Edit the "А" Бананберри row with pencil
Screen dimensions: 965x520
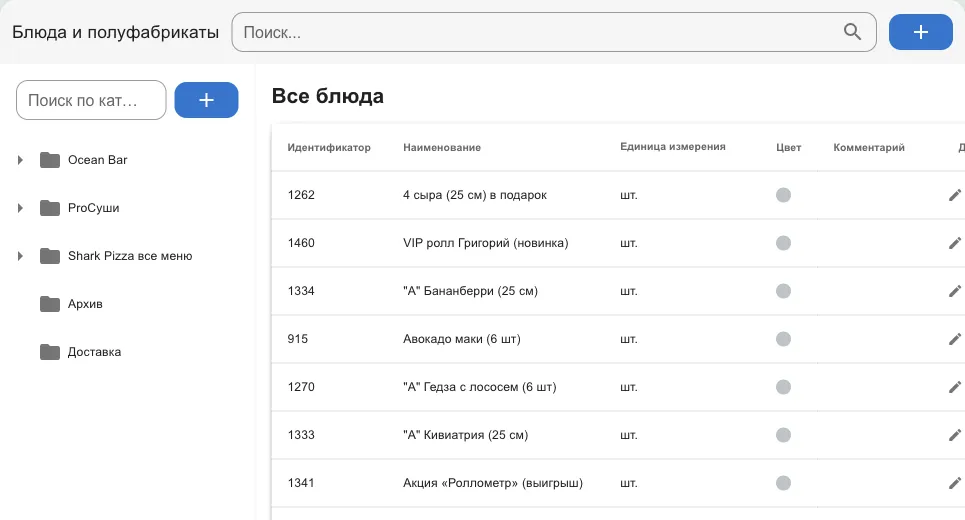tap(955, 291)
